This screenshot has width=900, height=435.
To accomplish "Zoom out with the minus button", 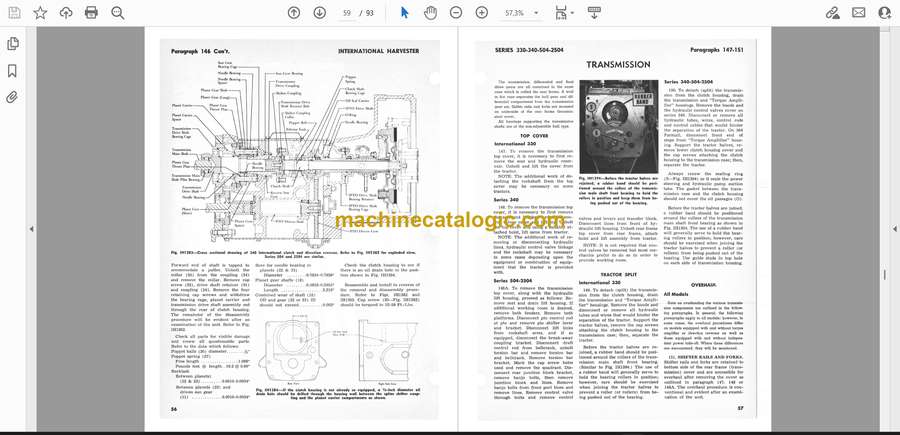I will click(456, 13).
